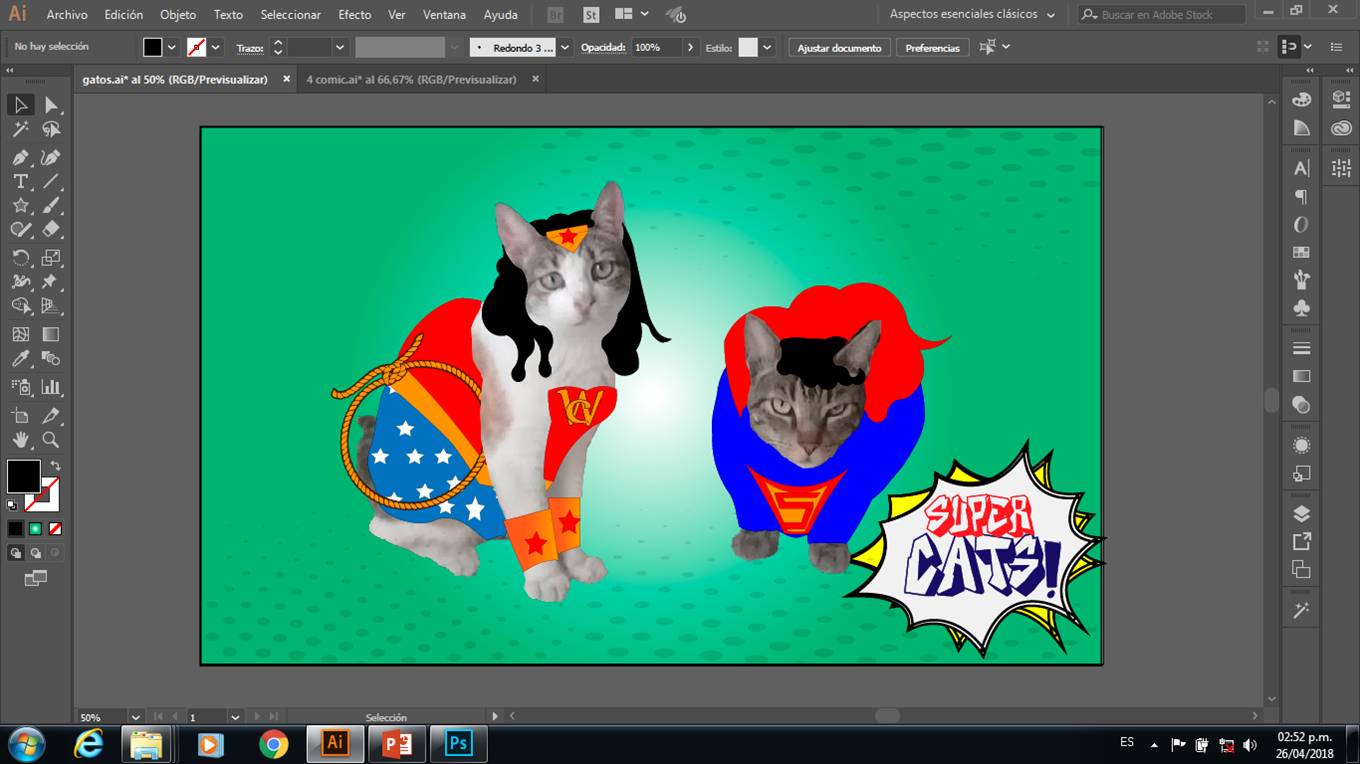Select the Symbol Sprayer tool
The height and width of the screenshot is (764, 1360).
[x=20, y=387]
